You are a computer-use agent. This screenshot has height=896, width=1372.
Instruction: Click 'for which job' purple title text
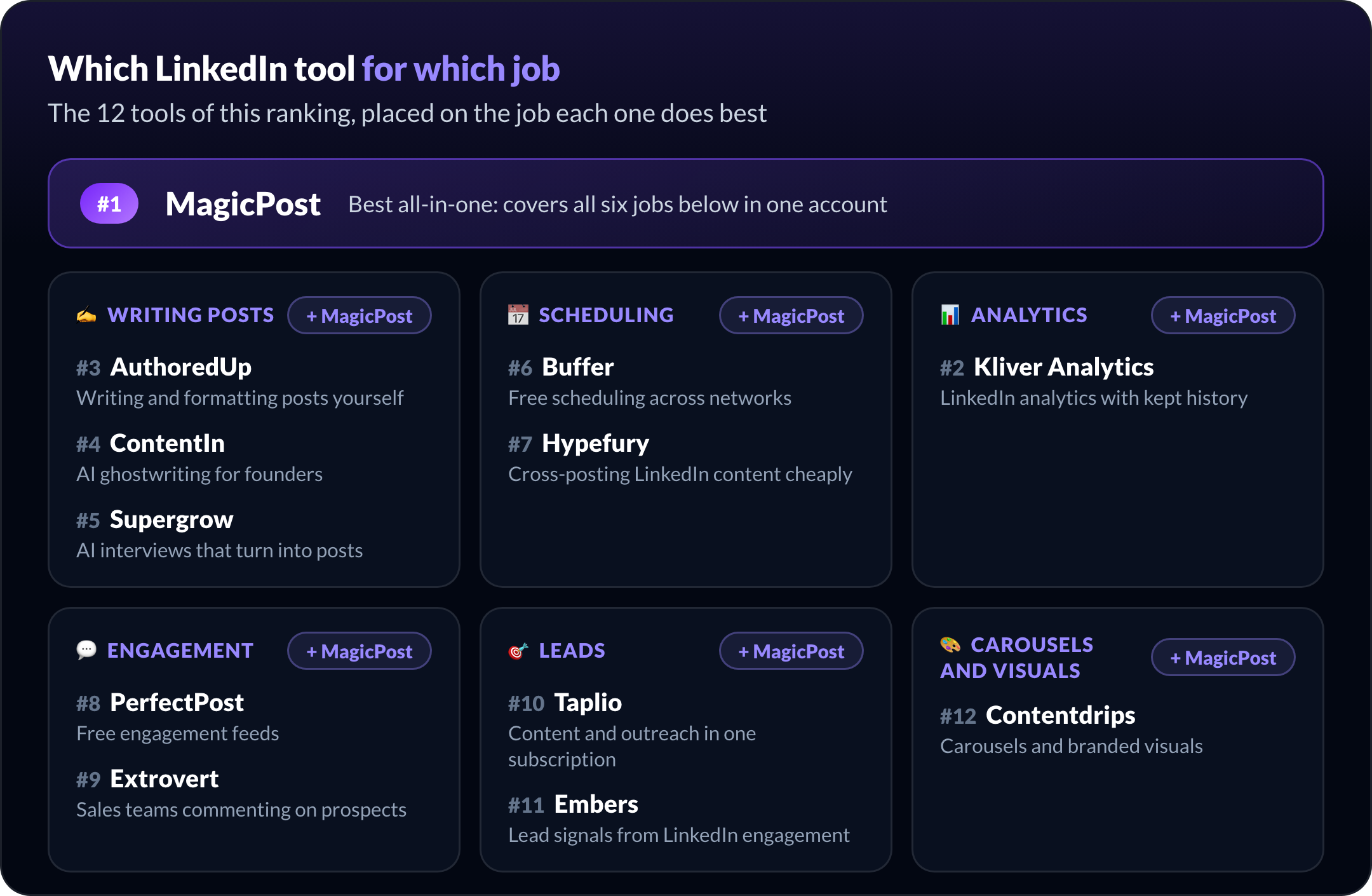461,69
